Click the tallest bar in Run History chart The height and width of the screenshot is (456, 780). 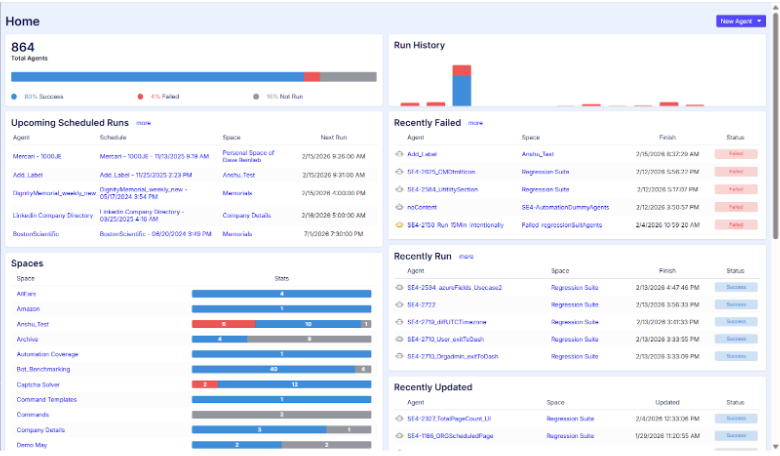tap(461, 86)
